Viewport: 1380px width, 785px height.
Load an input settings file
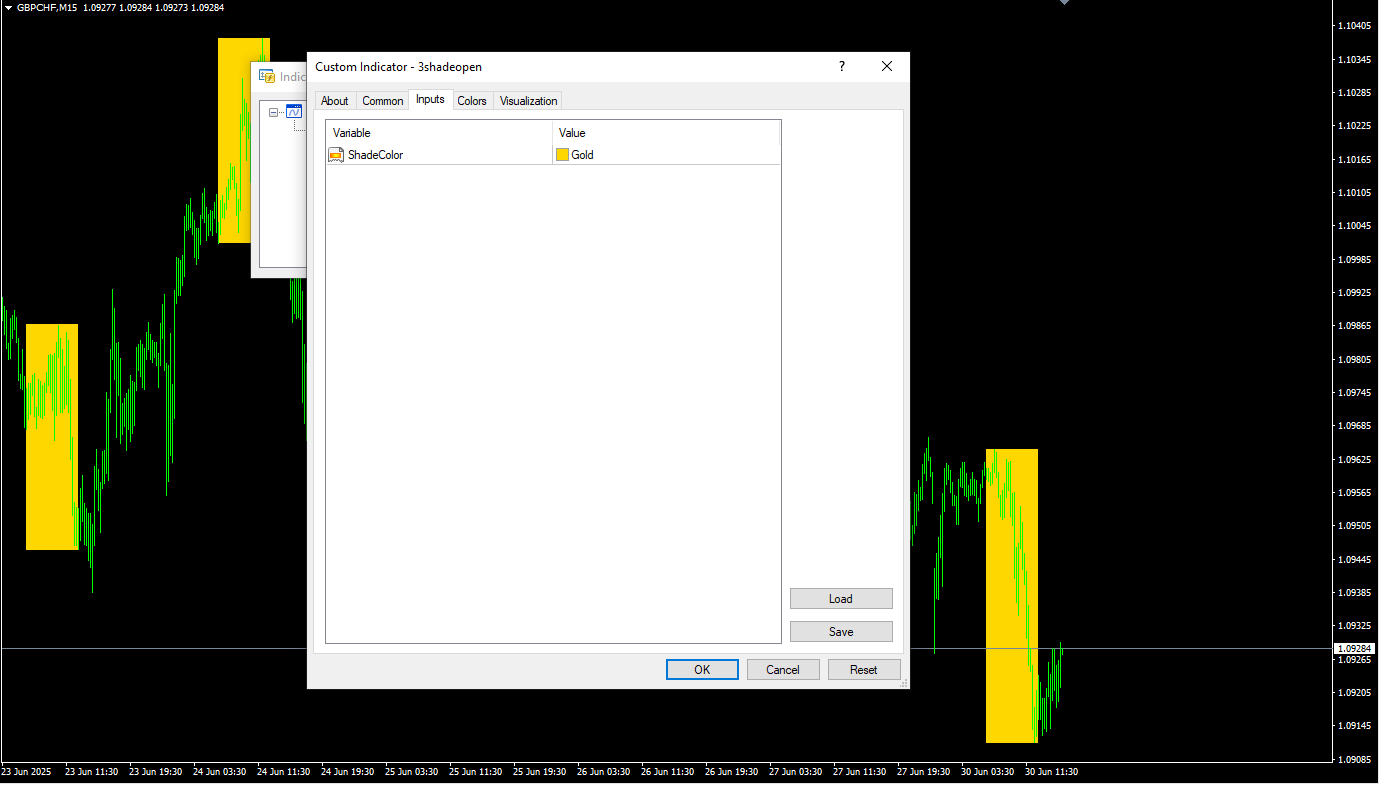[x=841, y=599]
